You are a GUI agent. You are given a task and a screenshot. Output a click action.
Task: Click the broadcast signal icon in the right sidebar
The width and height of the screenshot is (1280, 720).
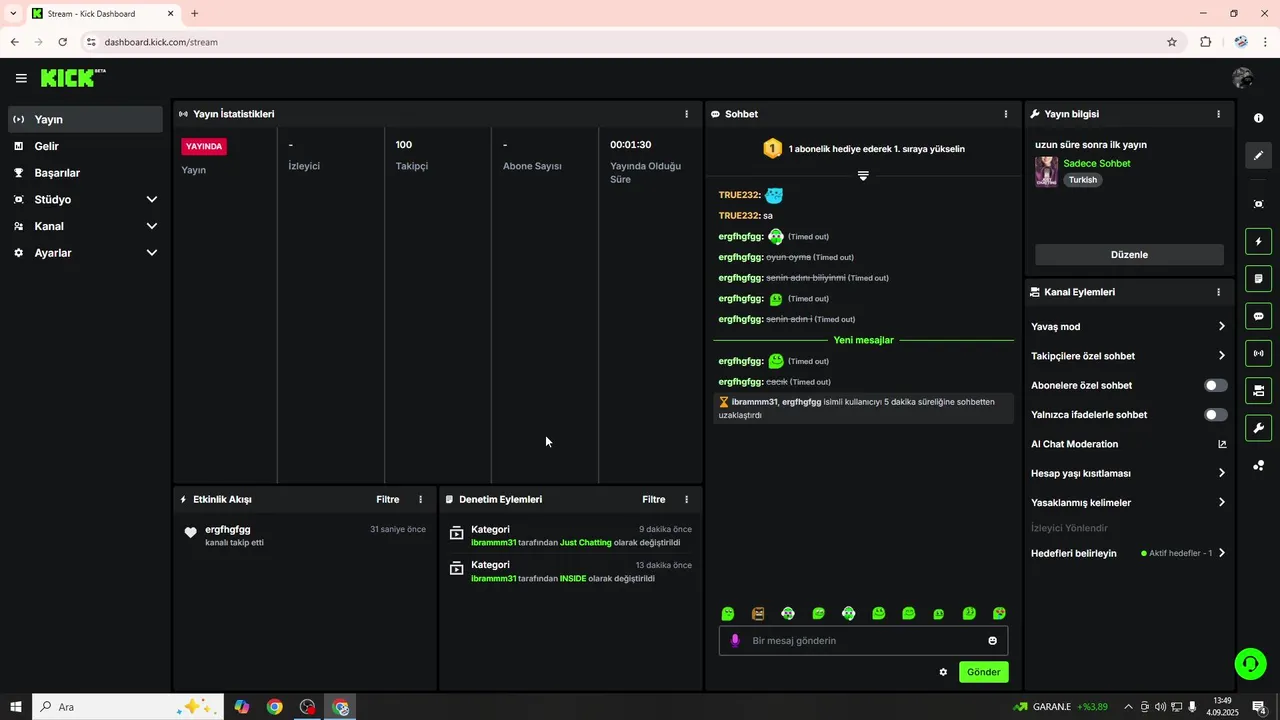pos(1258,353)
